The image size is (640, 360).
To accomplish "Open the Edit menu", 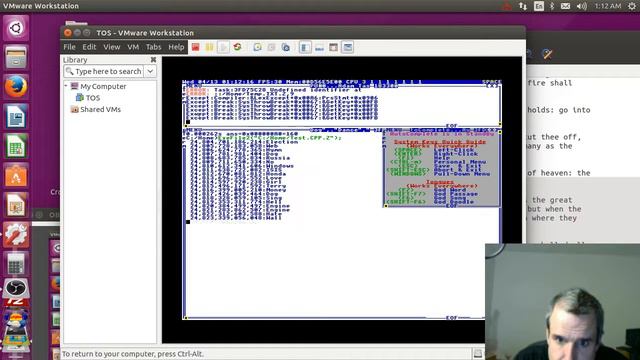I will pyautogui.click(x=89, y=47).
